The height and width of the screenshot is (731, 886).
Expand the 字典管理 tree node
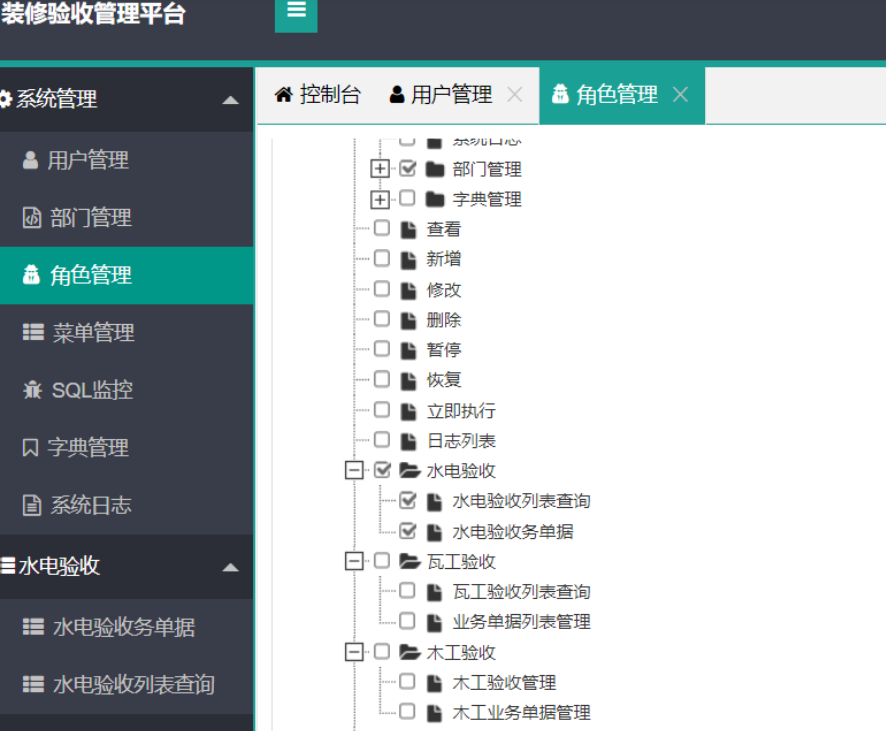(380, 199)
